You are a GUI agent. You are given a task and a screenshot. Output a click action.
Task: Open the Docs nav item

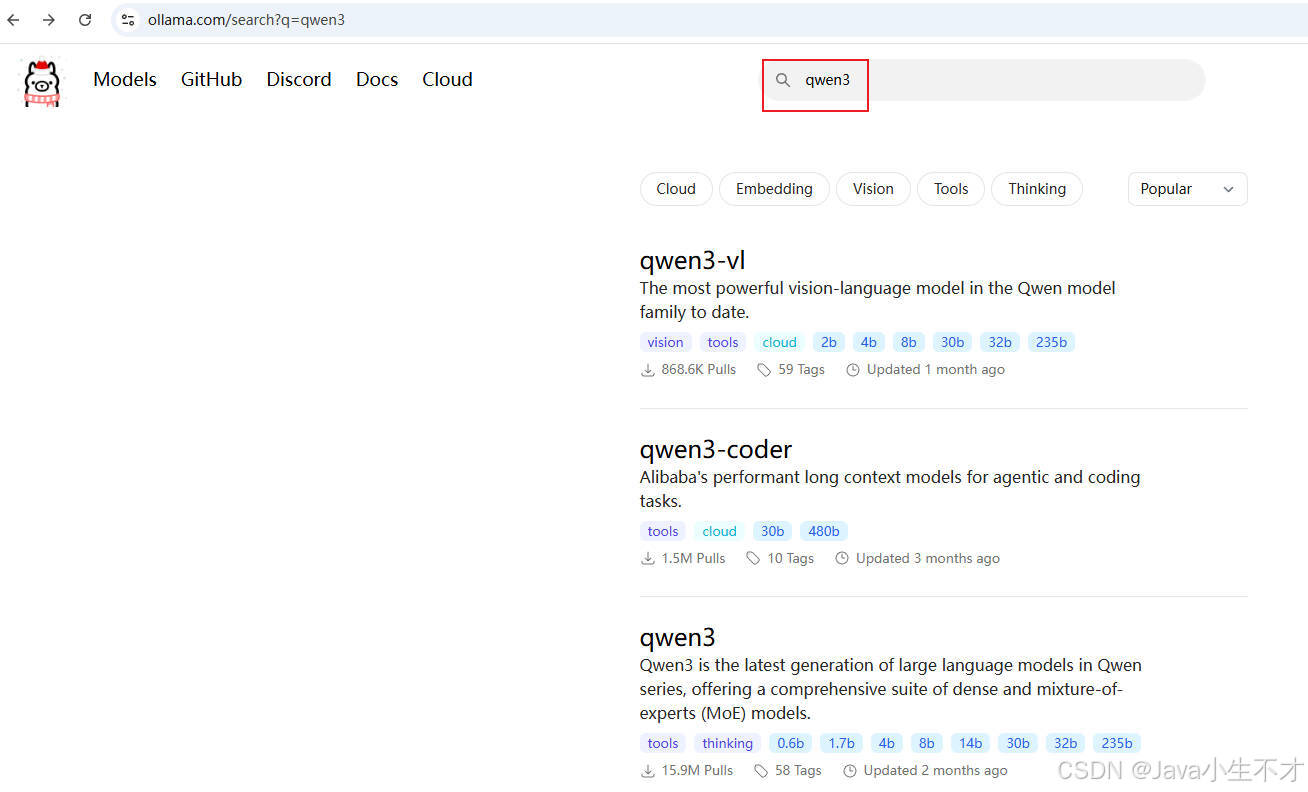tap(377, 80)
